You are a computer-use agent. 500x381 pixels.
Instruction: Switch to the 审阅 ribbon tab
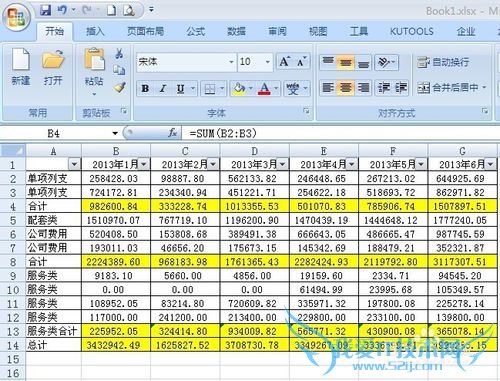277,31
